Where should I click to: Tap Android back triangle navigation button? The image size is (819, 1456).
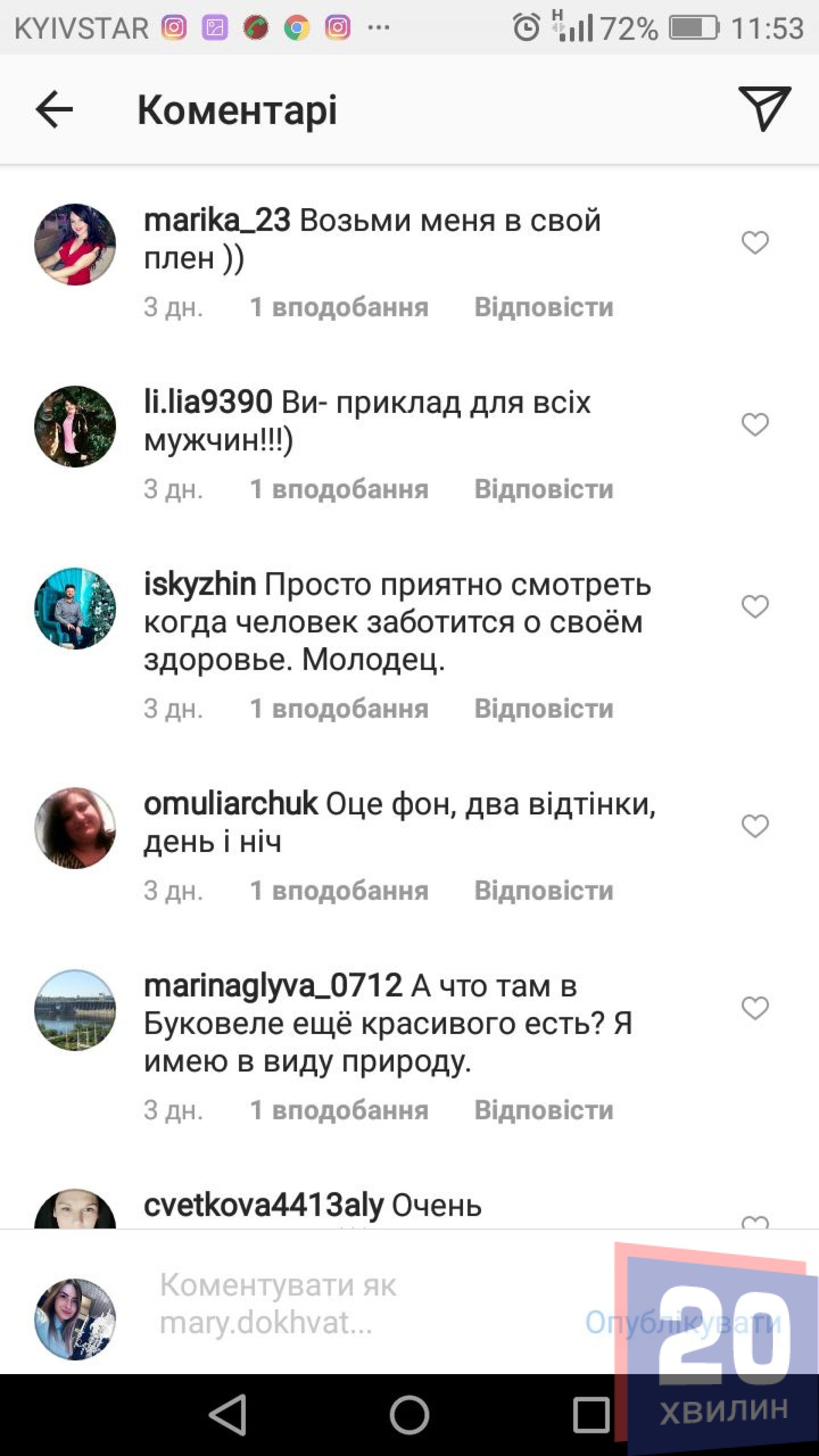pos(228,1415)
